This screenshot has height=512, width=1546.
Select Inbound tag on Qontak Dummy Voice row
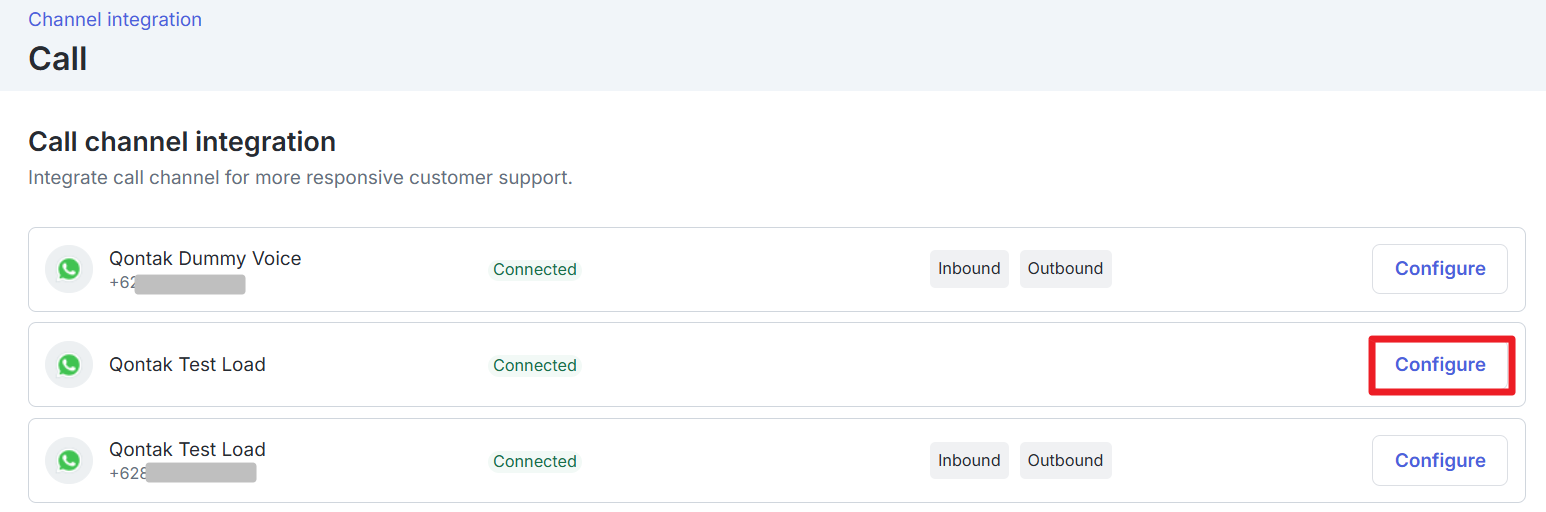point(969,269)
